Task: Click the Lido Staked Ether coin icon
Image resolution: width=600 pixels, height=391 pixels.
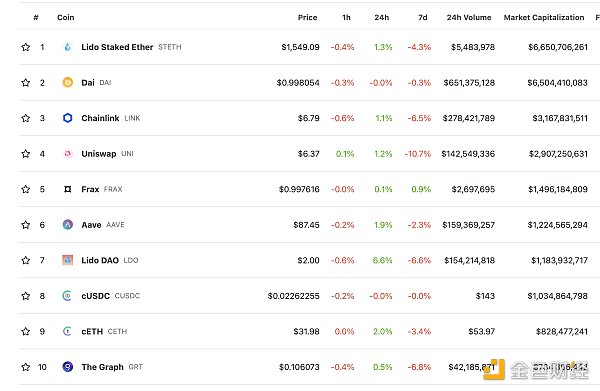Action: coord(67,47)
